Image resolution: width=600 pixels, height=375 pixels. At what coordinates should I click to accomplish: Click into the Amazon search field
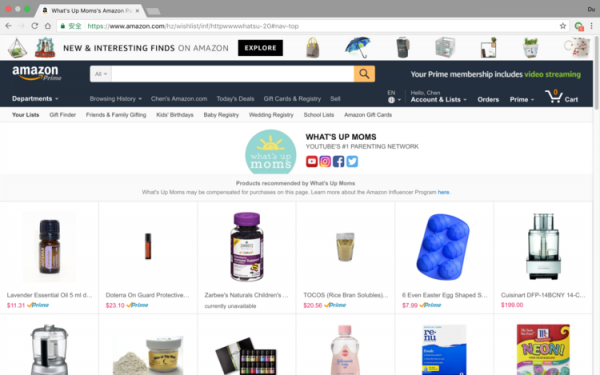233,74
